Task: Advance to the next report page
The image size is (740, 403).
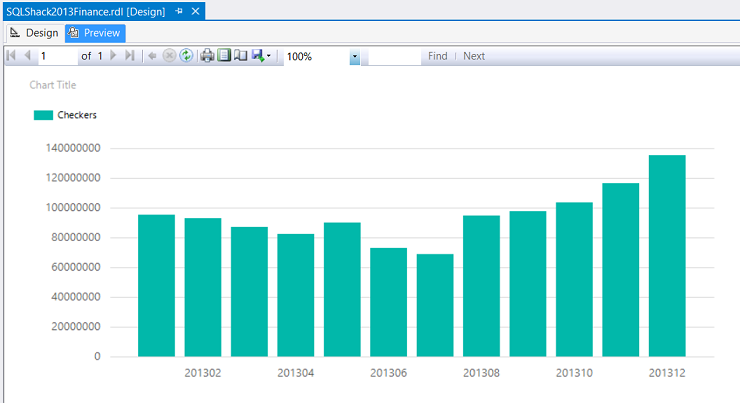Action: pos(113,56)
